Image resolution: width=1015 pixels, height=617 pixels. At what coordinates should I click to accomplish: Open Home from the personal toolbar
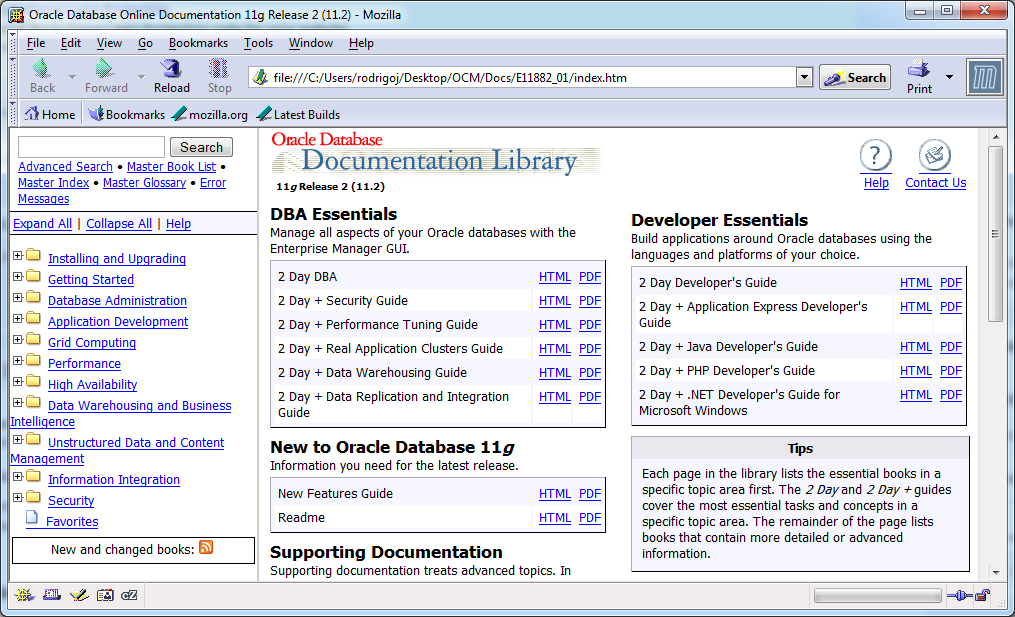(x=50, y=115)
